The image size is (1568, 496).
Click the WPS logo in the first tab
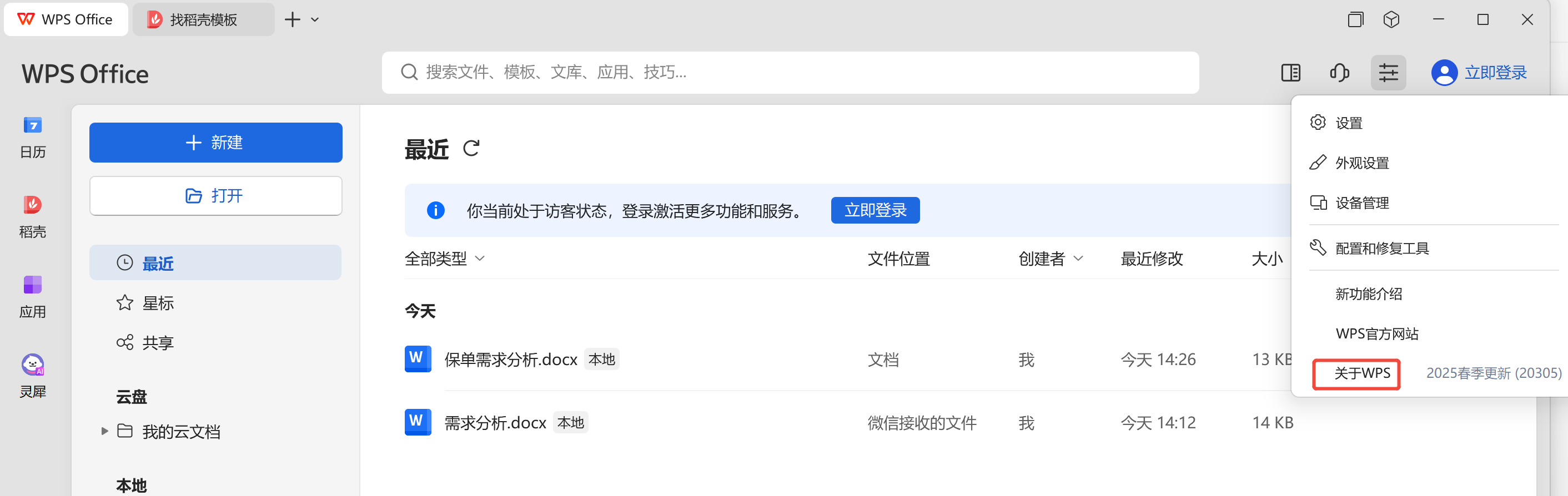coord(26,19)
